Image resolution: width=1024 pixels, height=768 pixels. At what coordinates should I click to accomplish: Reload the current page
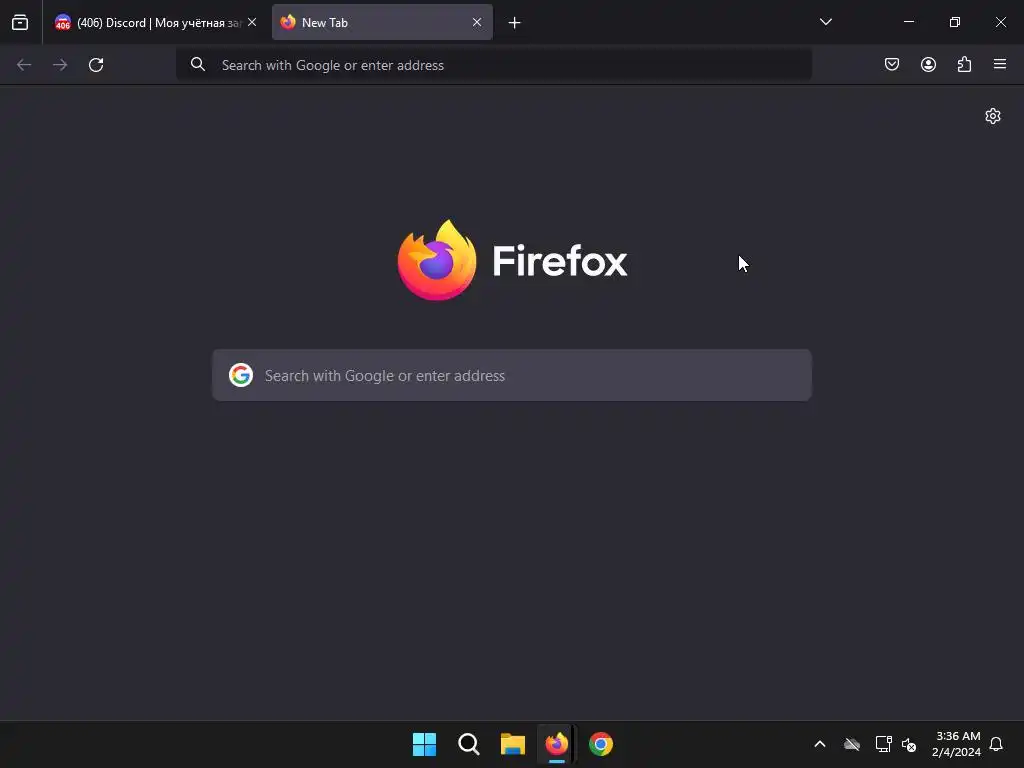coord(96,65)
